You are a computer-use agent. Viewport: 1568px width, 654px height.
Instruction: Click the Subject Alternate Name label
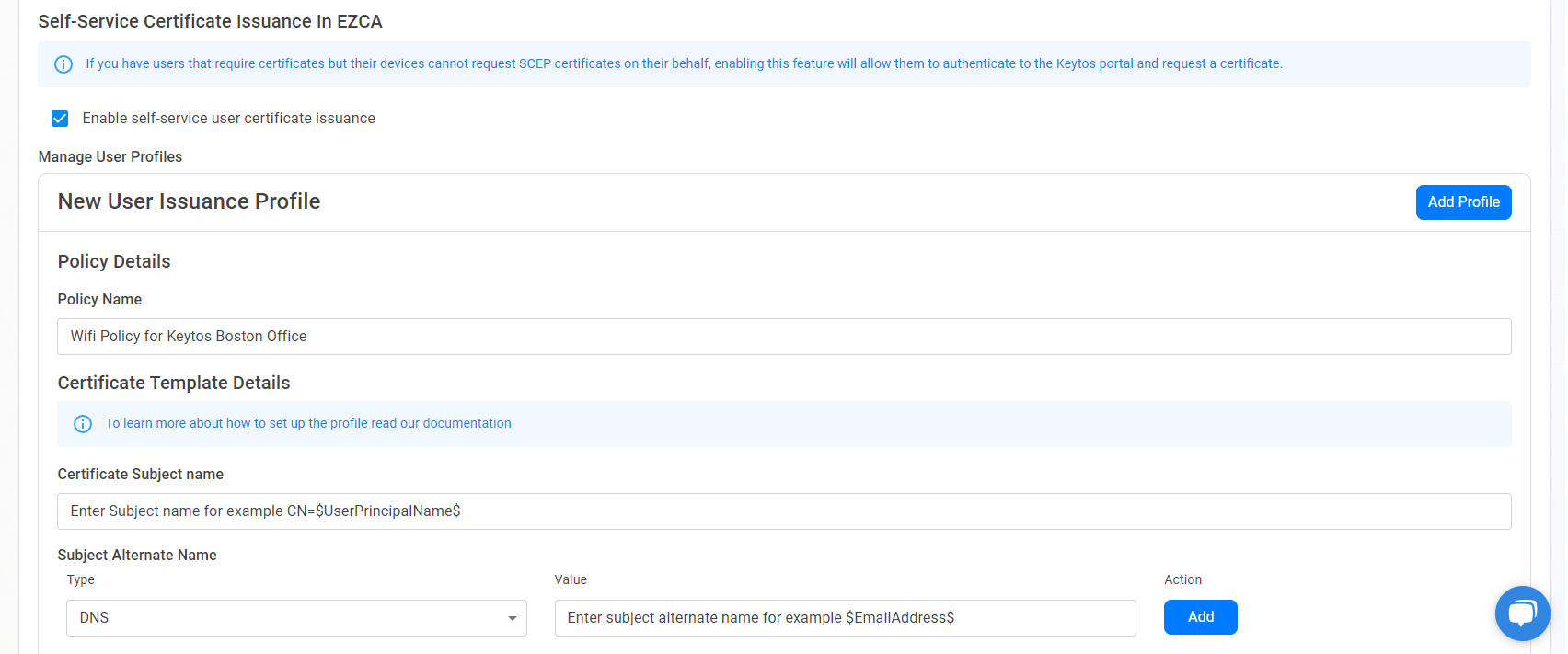[137, 555]
